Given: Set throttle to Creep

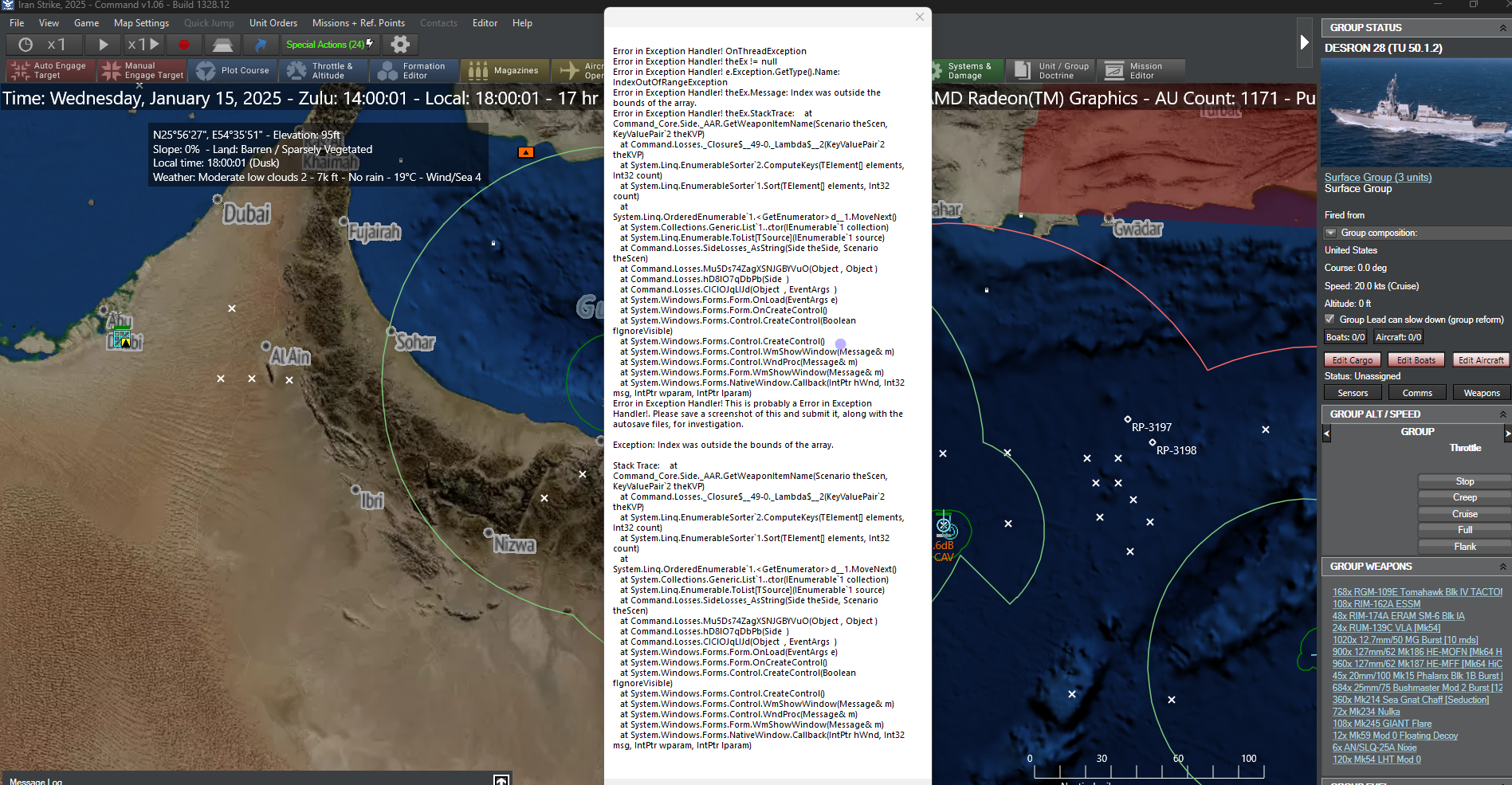Looking at the screenshot, I should (1465, 497).
